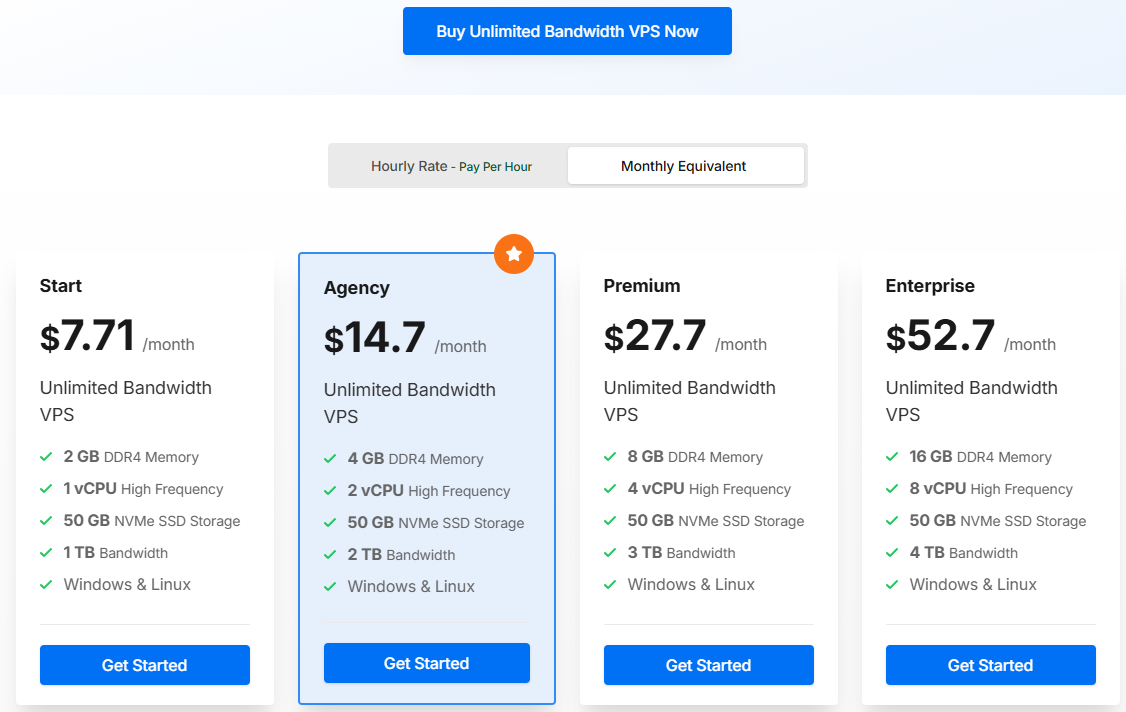
Task: Click 1 vCPU High Frequency text
Action: pyautogui.click(x=144, y=489)
